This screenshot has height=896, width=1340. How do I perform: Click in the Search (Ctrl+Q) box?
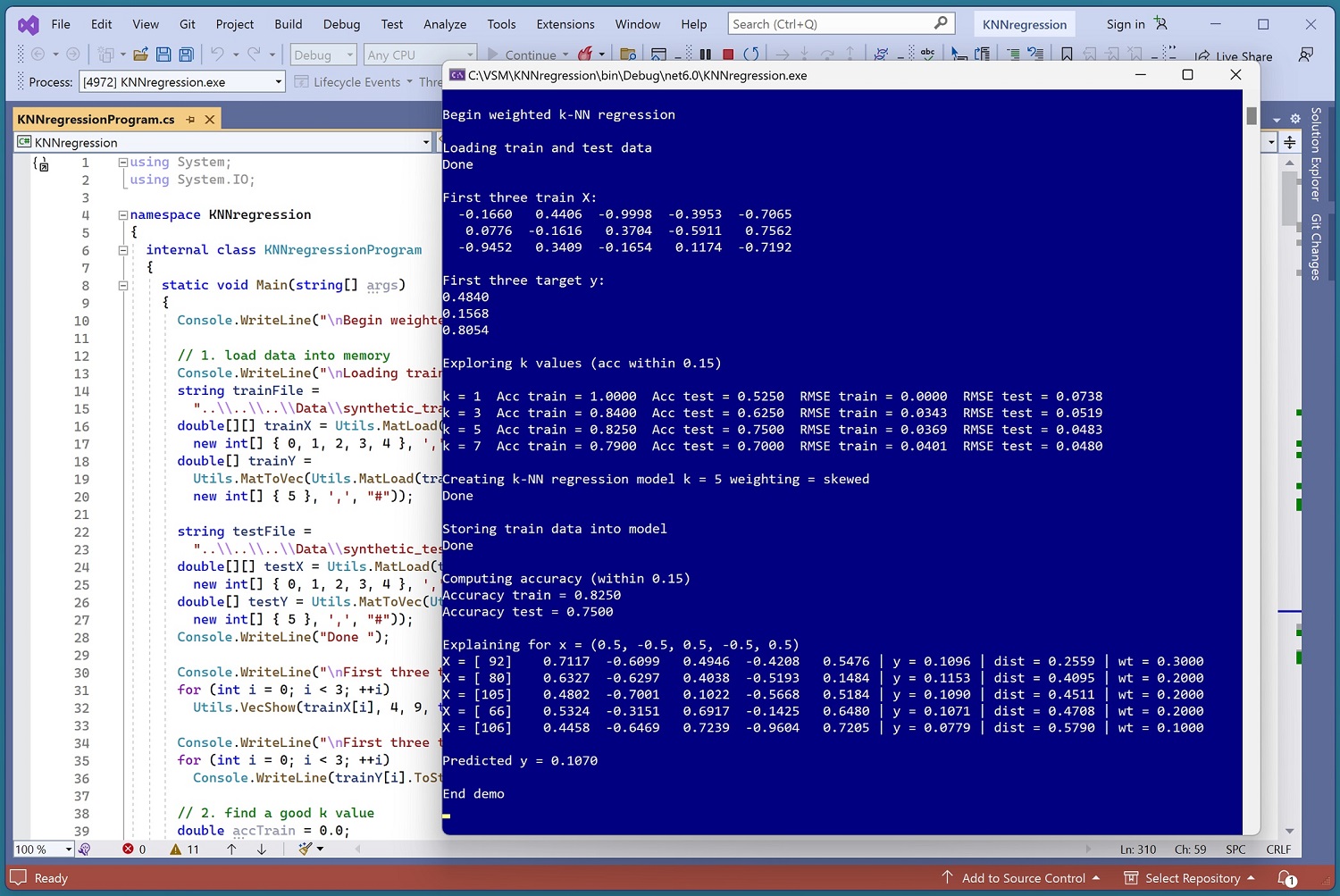[831, 24]
